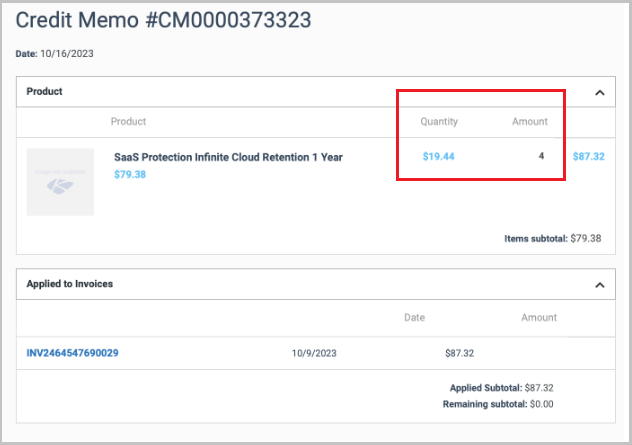Click the Quantity column header
This screenshot has height=445, width=632.
[x=439, y=122]
